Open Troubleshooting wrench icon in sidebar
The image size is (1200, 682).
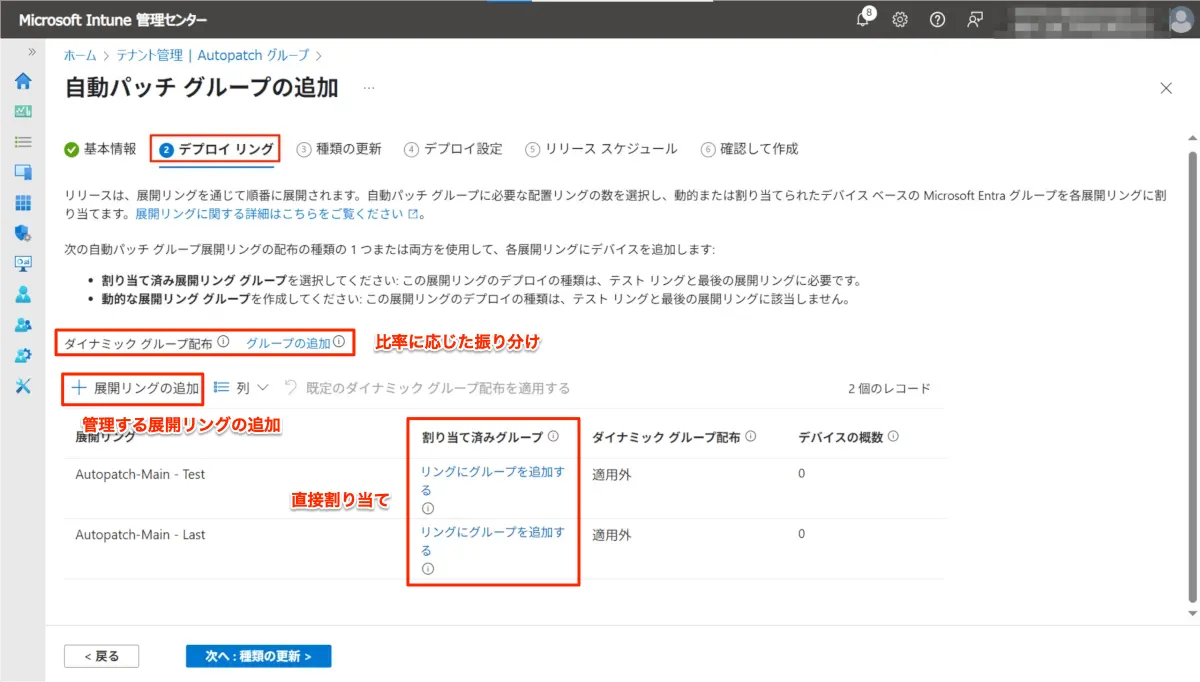pyautogui.click(x=22, y=386)
